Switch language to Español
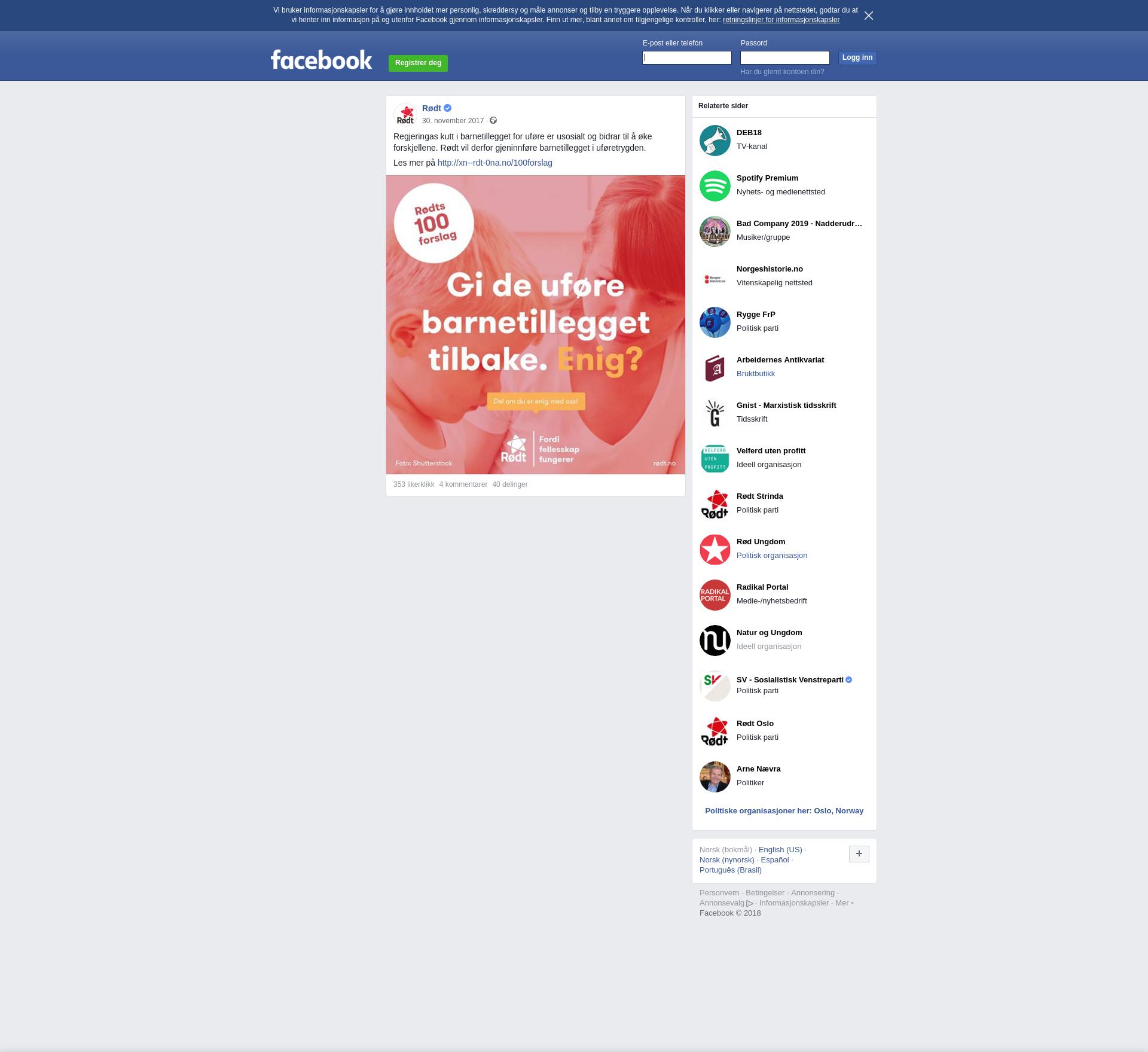Image resolution: width=1148 pixels, height=1052 pixels. 775,860
